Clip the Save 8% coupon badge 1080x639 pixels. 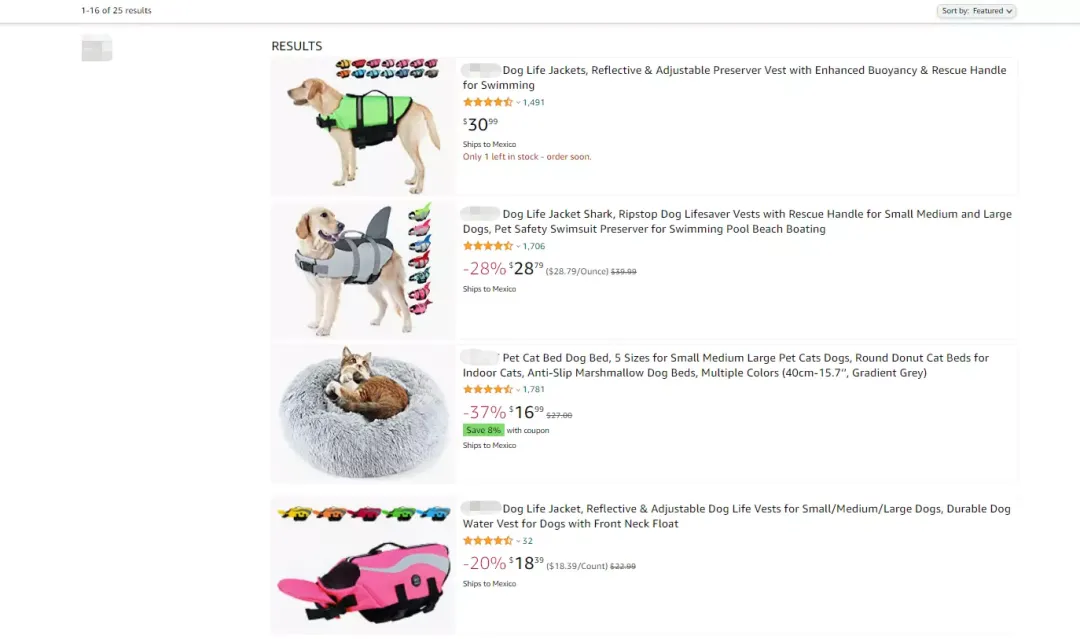(484, 430)
